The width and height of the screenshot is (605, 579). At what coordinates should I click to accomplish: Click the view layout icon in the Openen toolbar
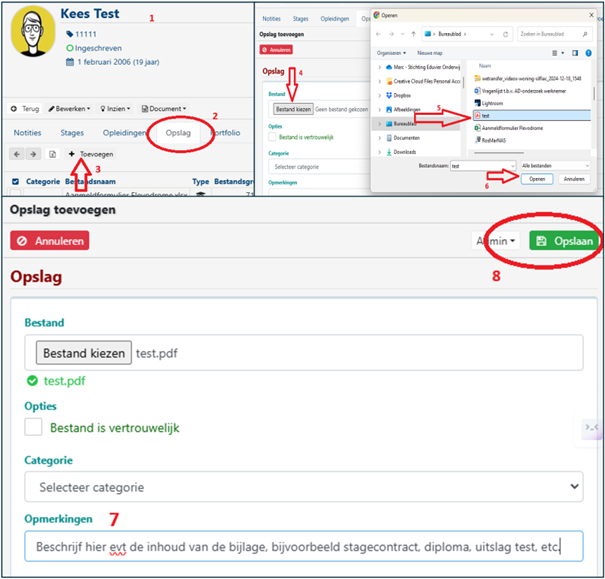click(554, 53)
